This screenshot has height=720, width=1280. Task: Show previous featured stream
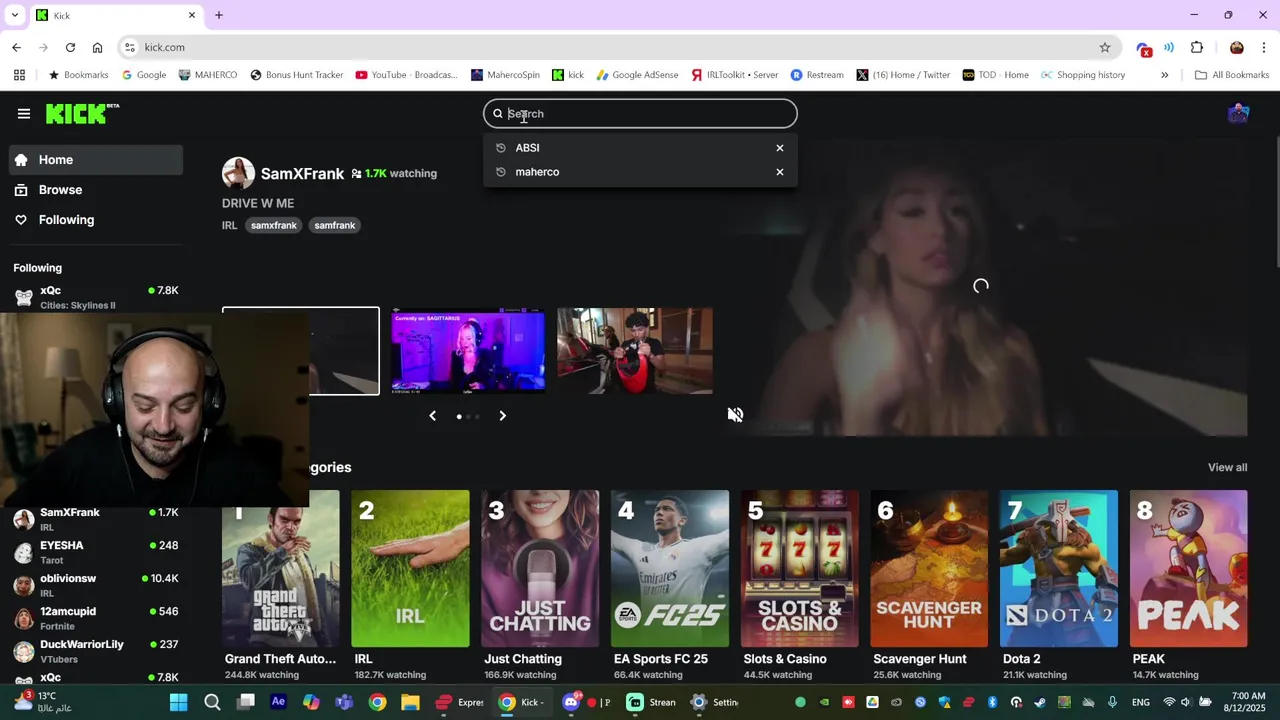432,416
